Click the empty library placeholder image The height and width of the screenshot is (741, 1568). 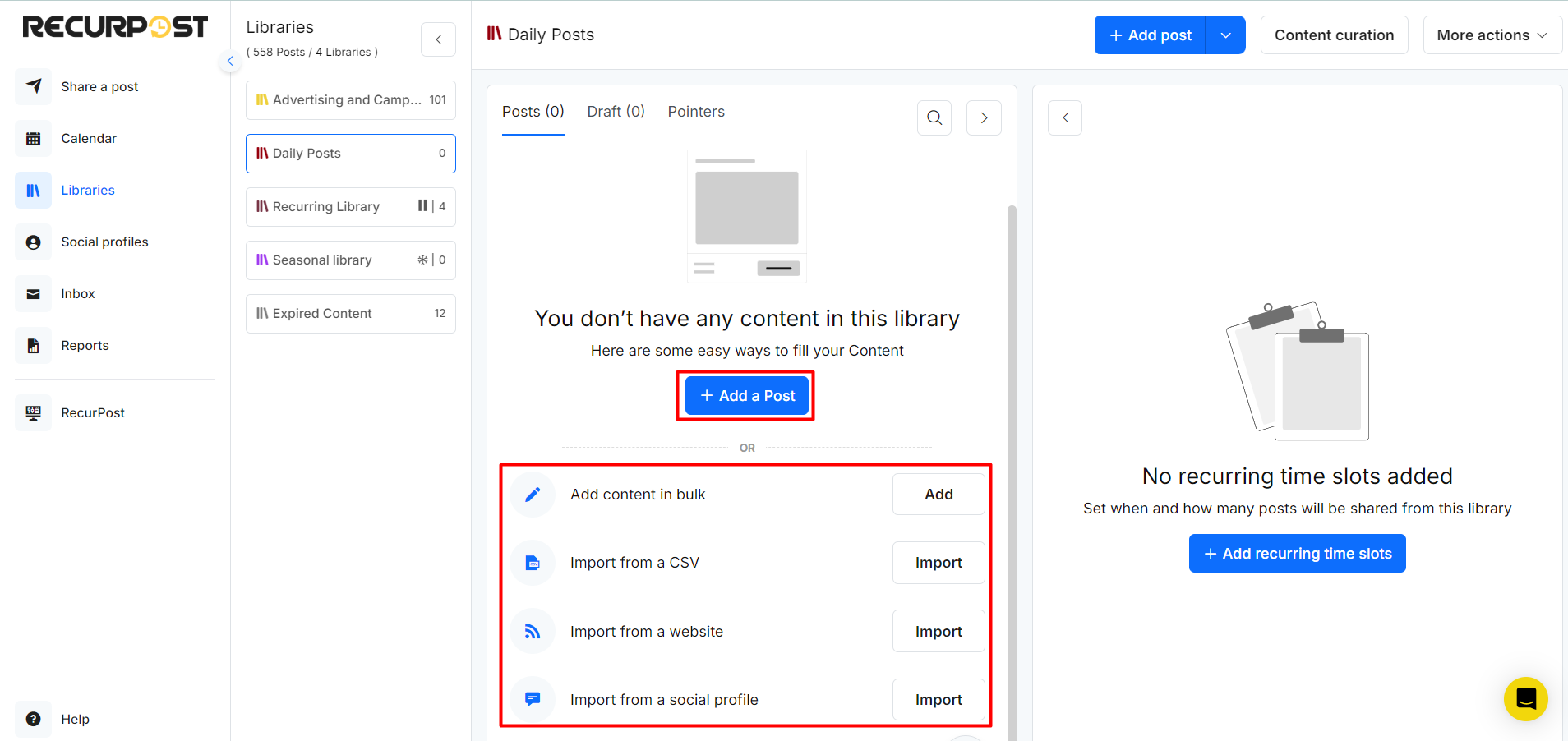pyautogui.click(x=747, y=218)
